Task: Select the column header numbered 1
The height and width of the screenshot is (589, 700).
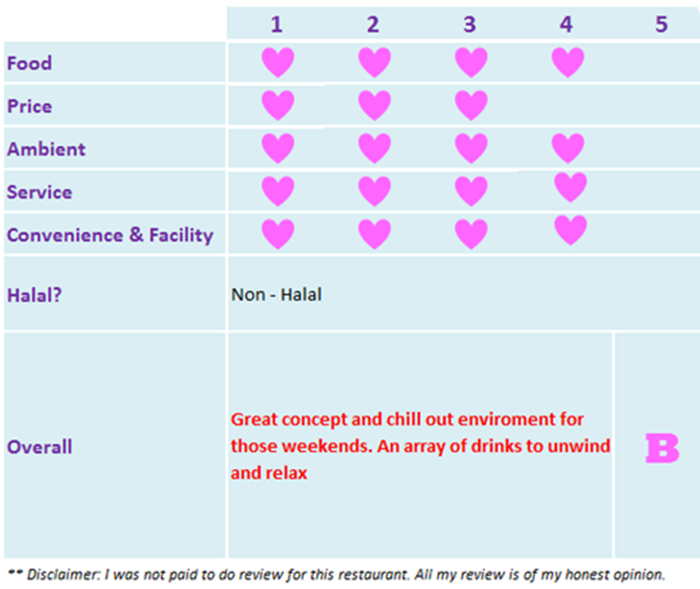Action: click(x=277, y=24)
